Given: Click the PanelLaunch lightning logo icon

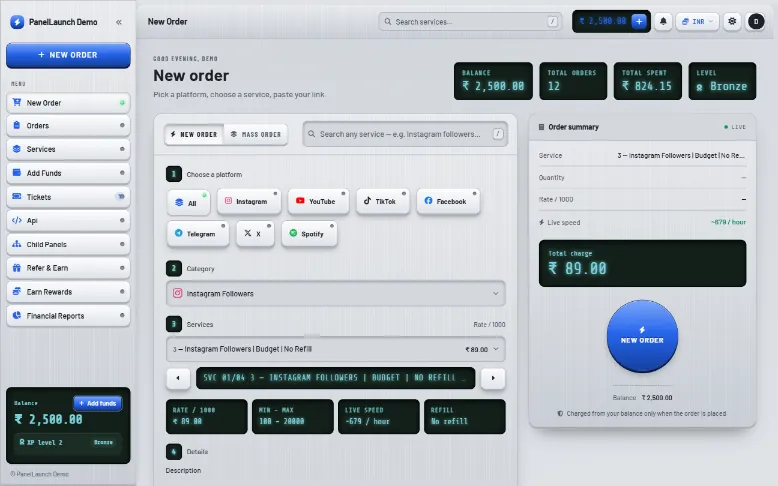Looking at the screenshot, I should 17,22.
